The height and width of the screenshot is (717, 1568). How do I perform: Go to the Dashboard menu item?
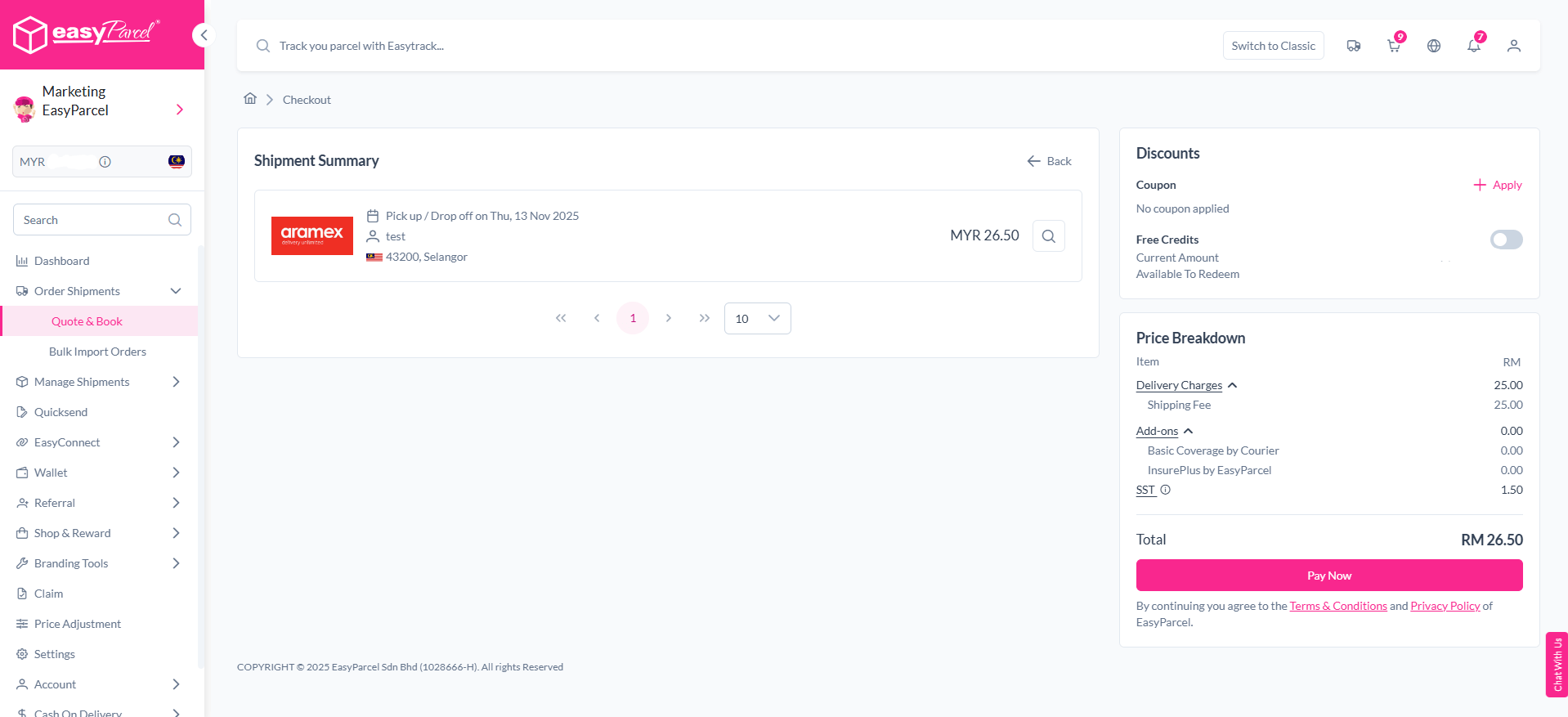click(x=61, y=261)
